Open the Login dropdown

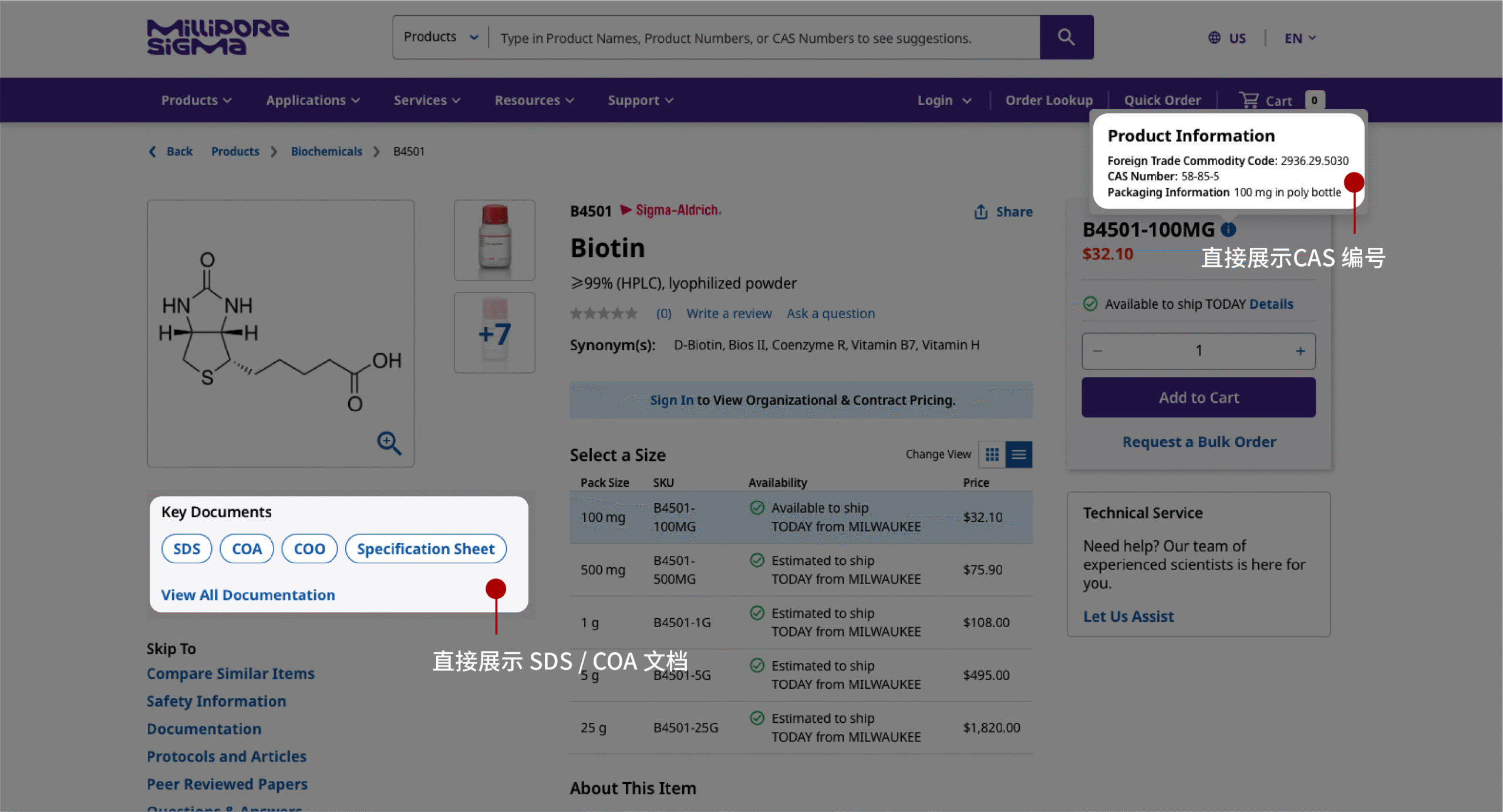pyautogui.click(x=943, y=100)
